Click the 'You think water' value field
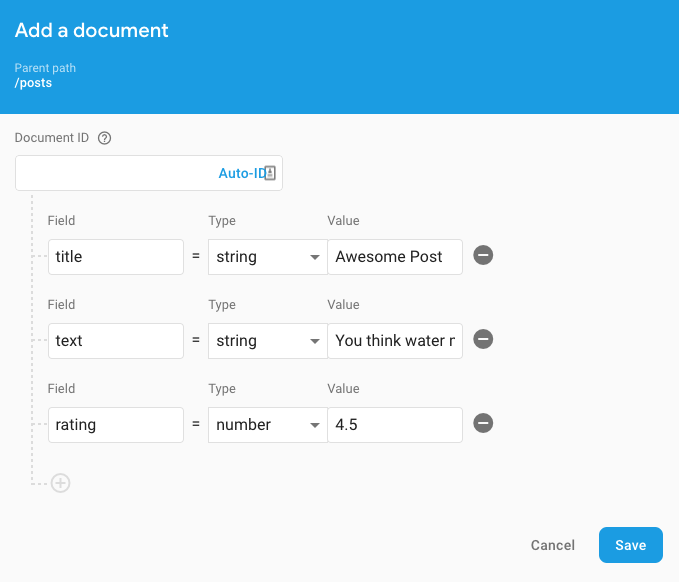The height and width of the screenshot is (582, 679). 395,341
